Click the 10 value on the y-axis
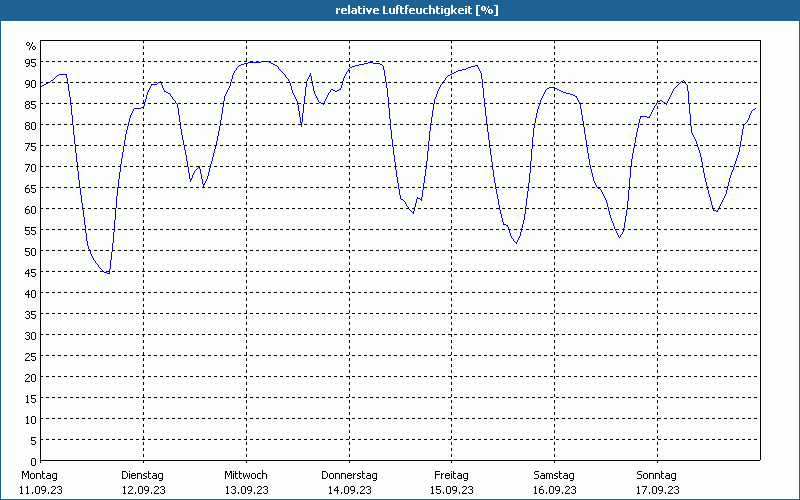The width and height of the screenshot is (800, 500). click(x=31, y=420)
